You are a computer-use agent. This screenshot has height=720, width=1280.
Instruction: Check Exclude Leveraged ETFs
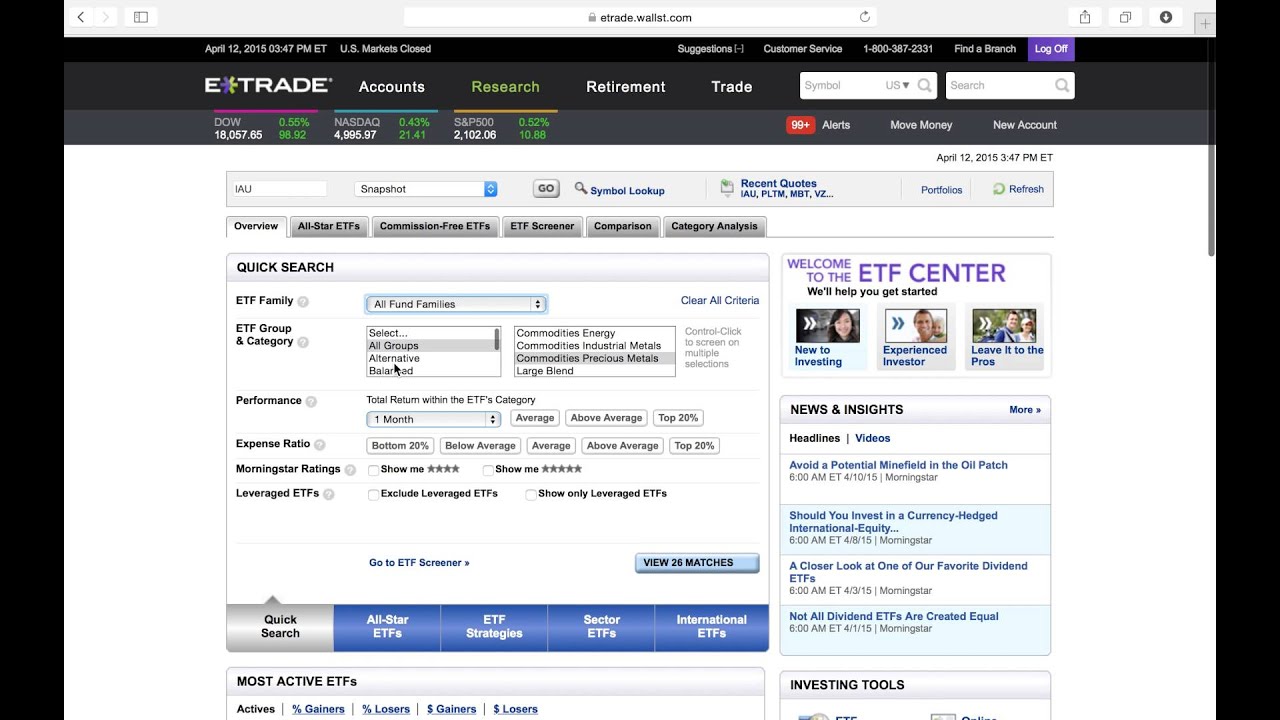(x=374, y=493)
